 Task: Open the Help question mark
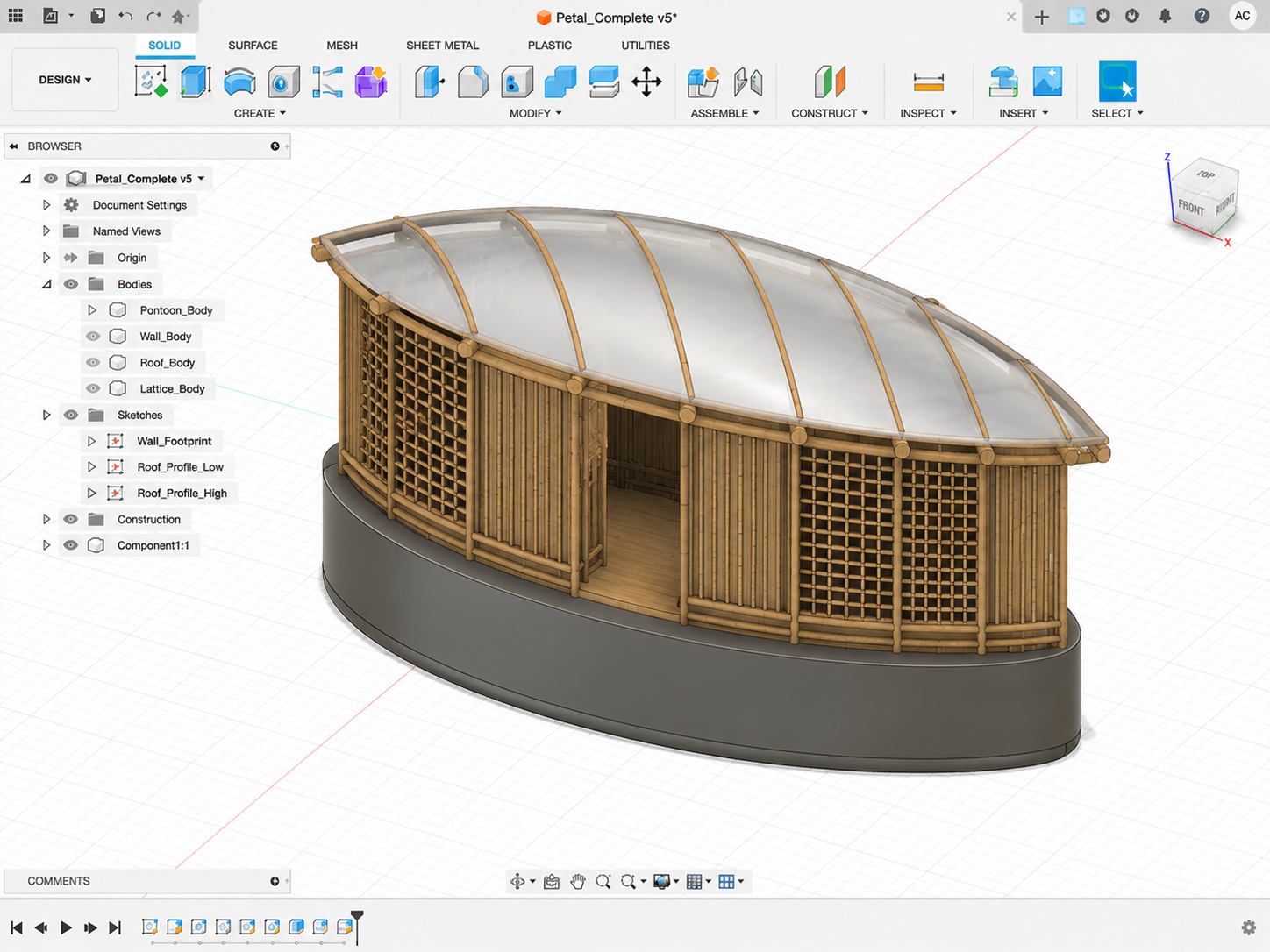(x=1202, y=16)
